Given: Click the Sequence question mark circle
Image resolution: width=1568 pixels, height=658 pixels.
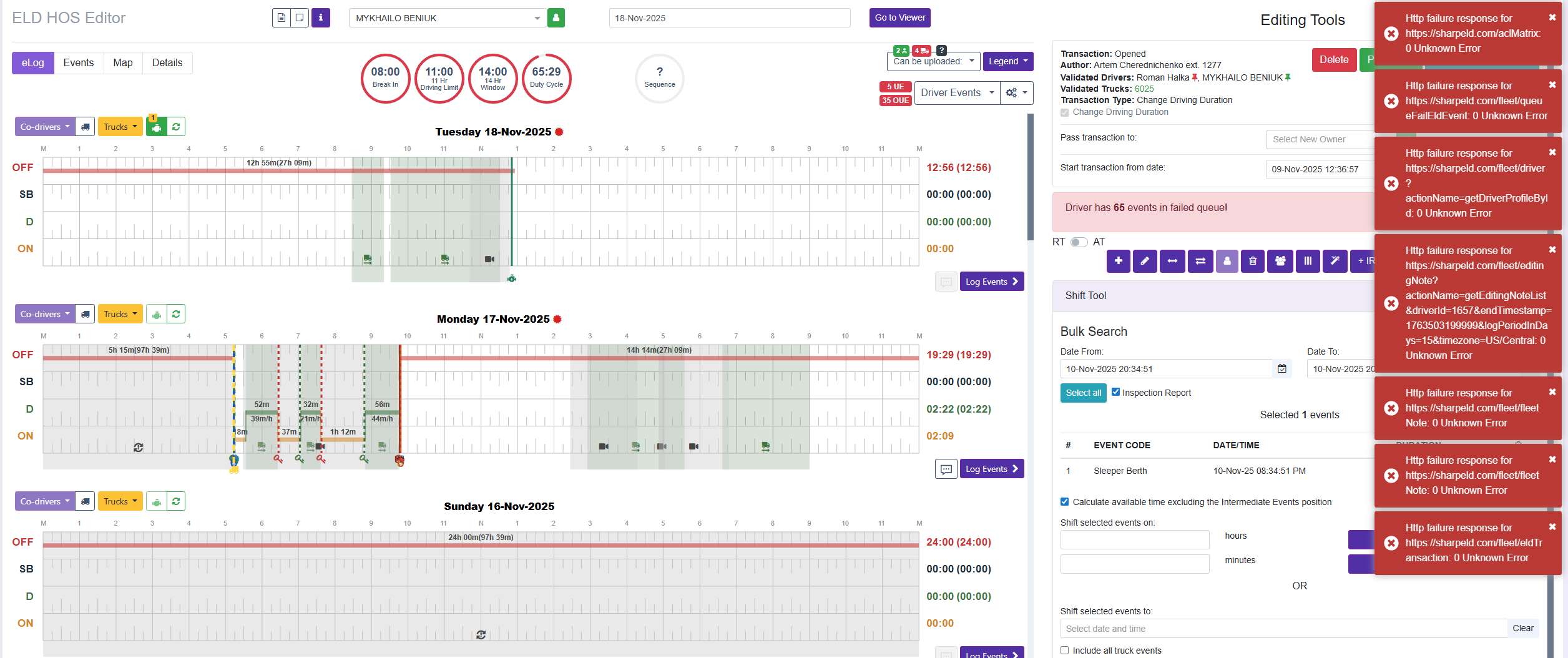Looking at the screenshot, I should [x=659, y=78].
